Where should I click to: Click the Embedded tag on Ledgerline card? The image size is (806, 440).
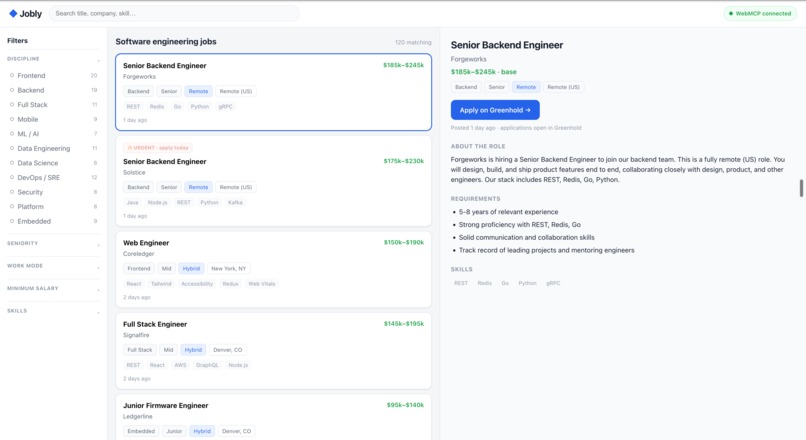pyautogui.click(x=141, y=431)
